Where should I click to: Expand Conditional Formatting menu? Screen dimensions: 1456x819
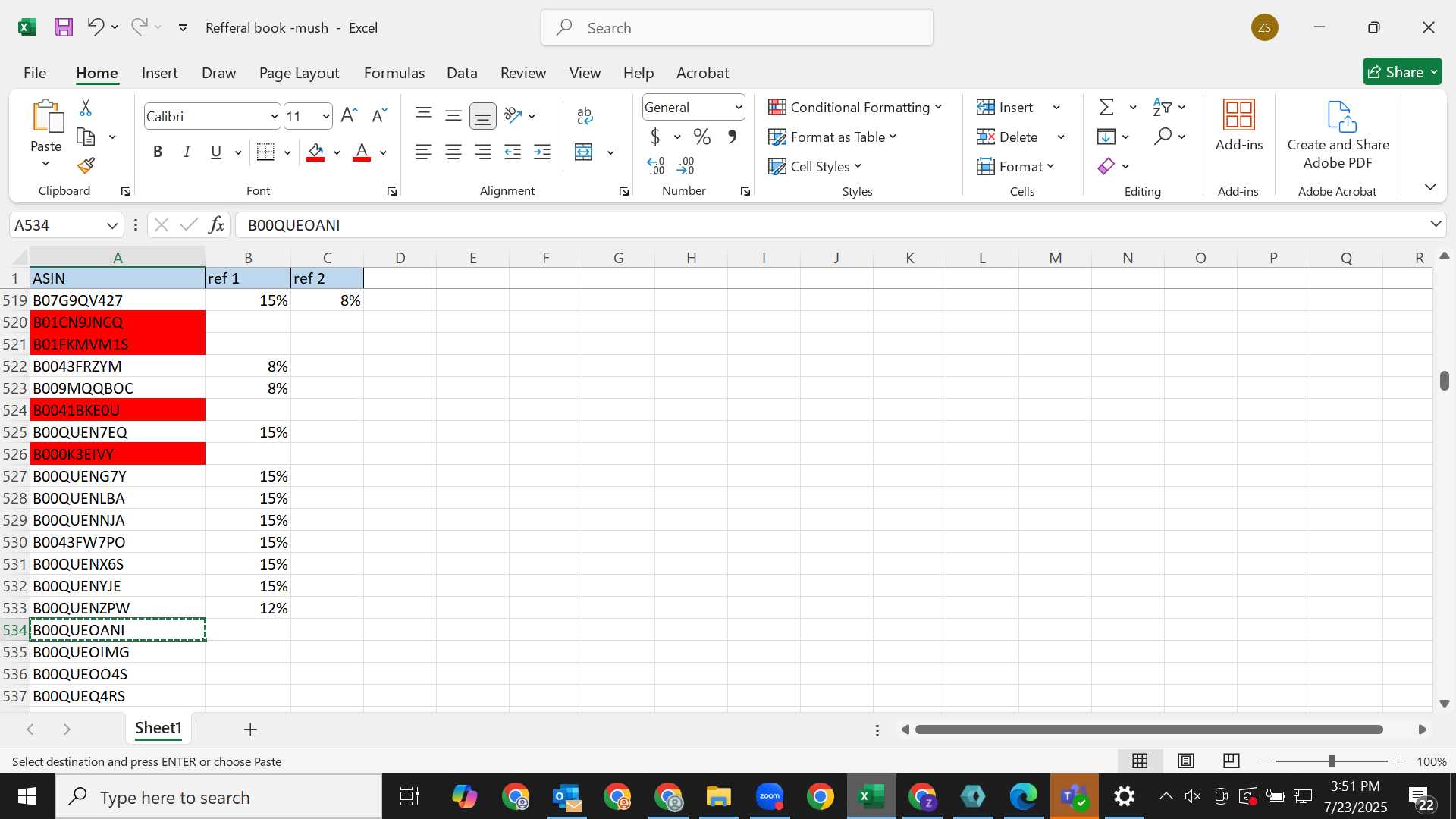coord(855,107)
